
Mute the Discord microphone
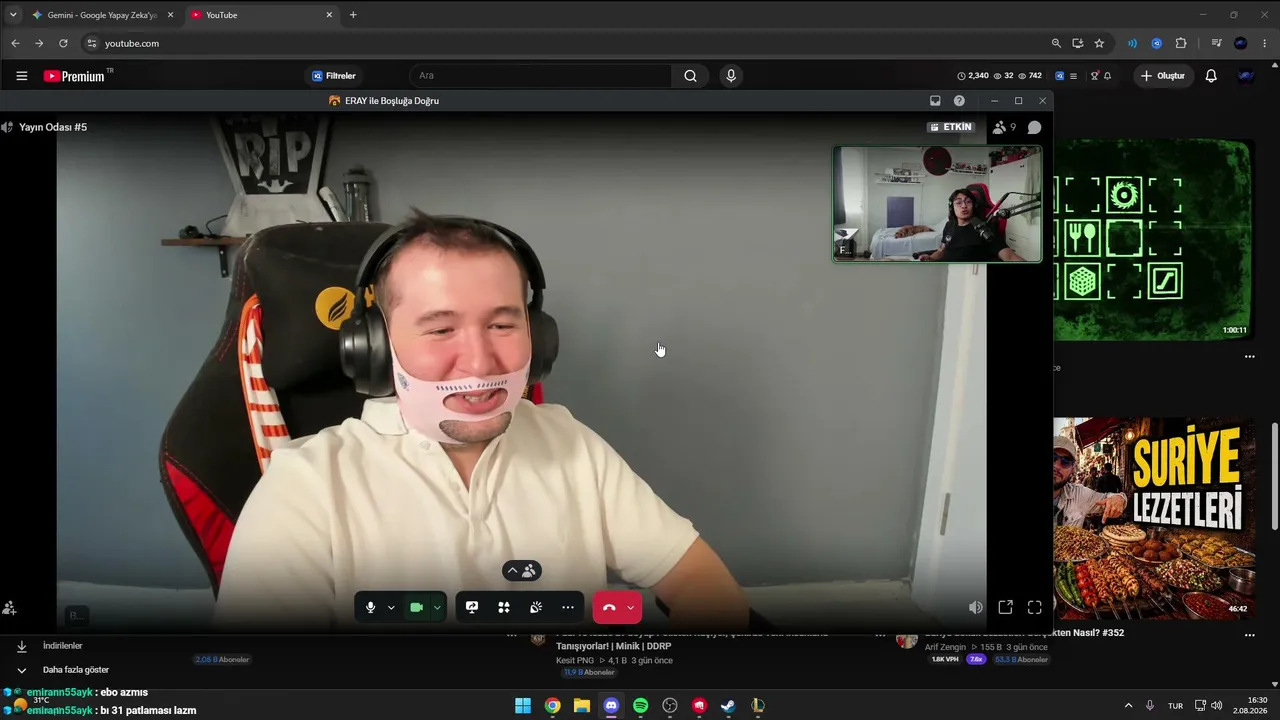[370, 607]
